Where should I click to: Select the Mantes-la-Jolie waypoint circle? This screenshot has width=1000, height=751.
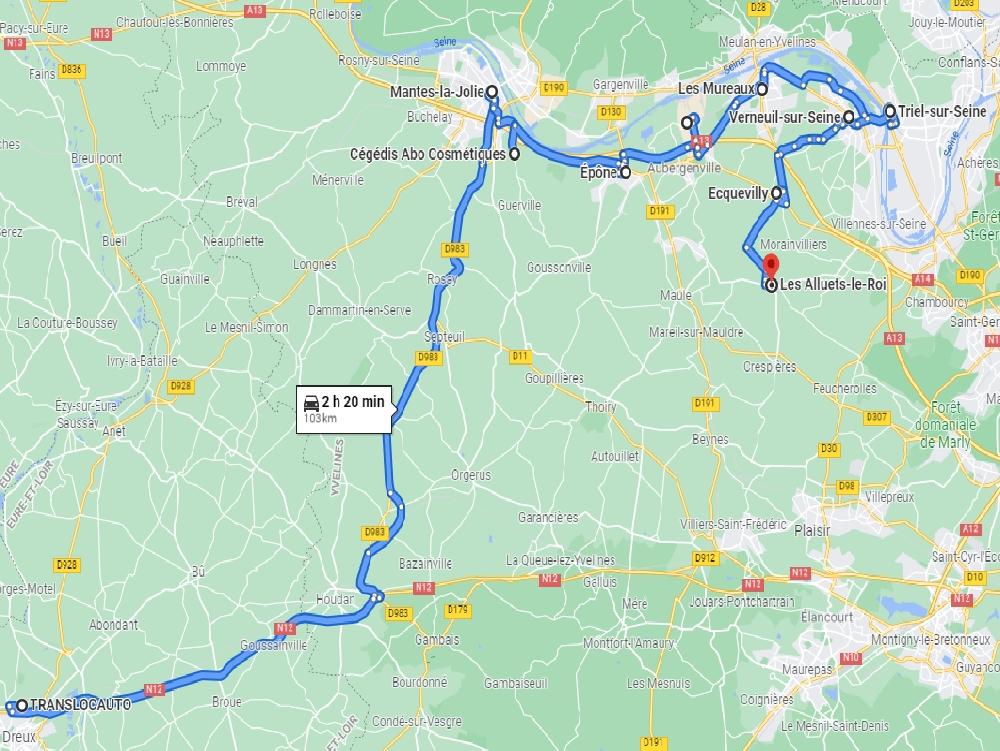point(492,92)
